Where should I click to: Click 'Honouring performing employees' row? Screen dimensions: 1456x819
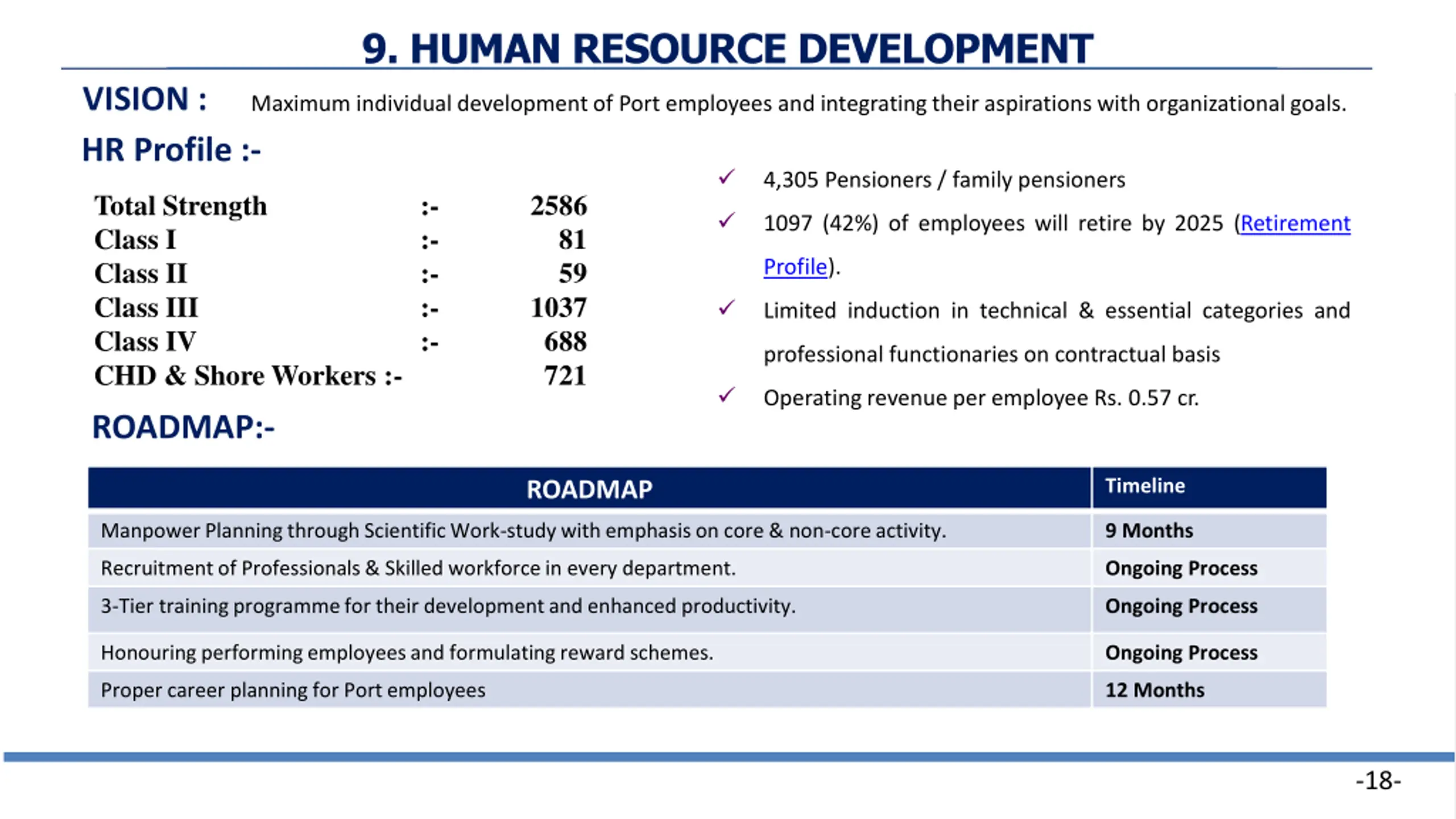[x=589, y=652]
